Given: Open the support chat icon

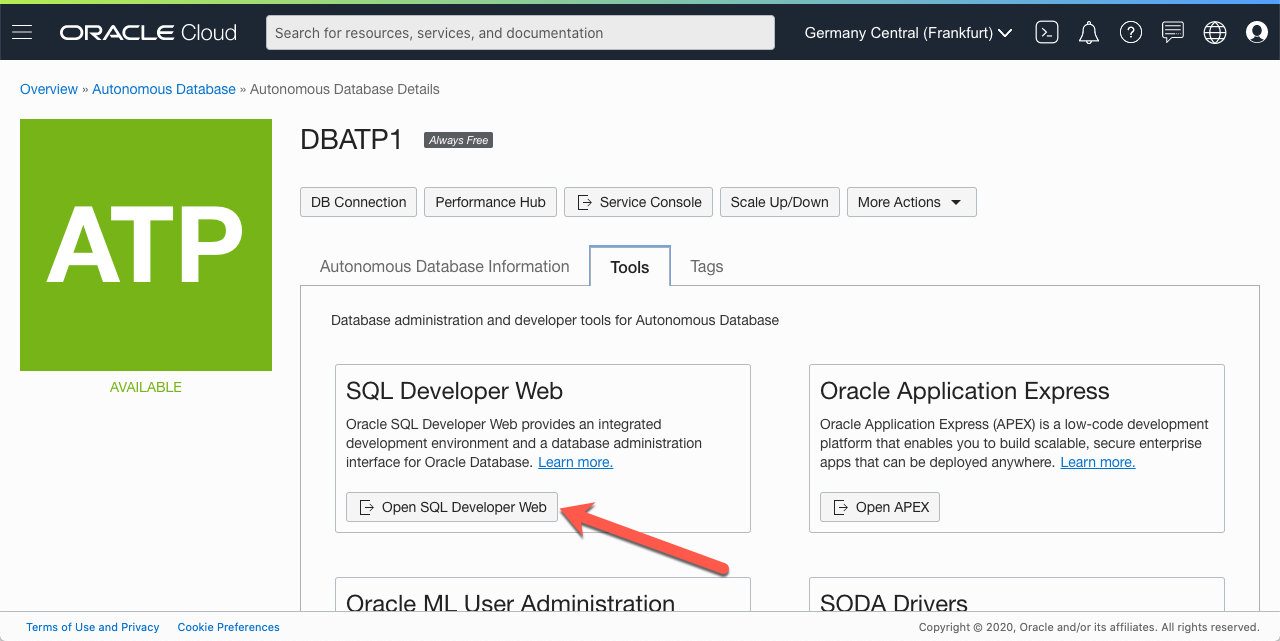Looking at the screenshot, I should point(1173,33).
